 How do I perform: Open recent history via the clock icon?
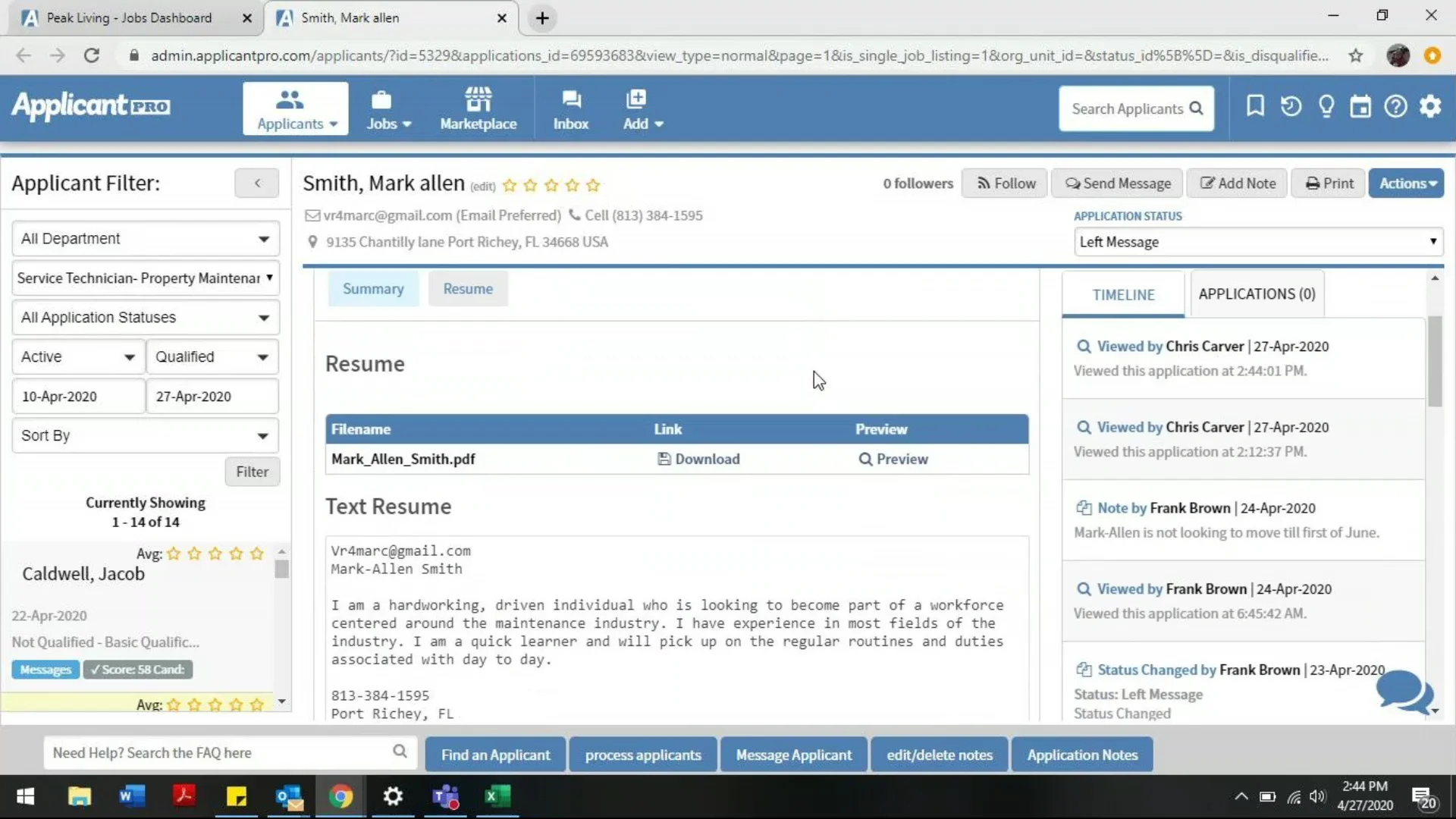[1290, 106]
